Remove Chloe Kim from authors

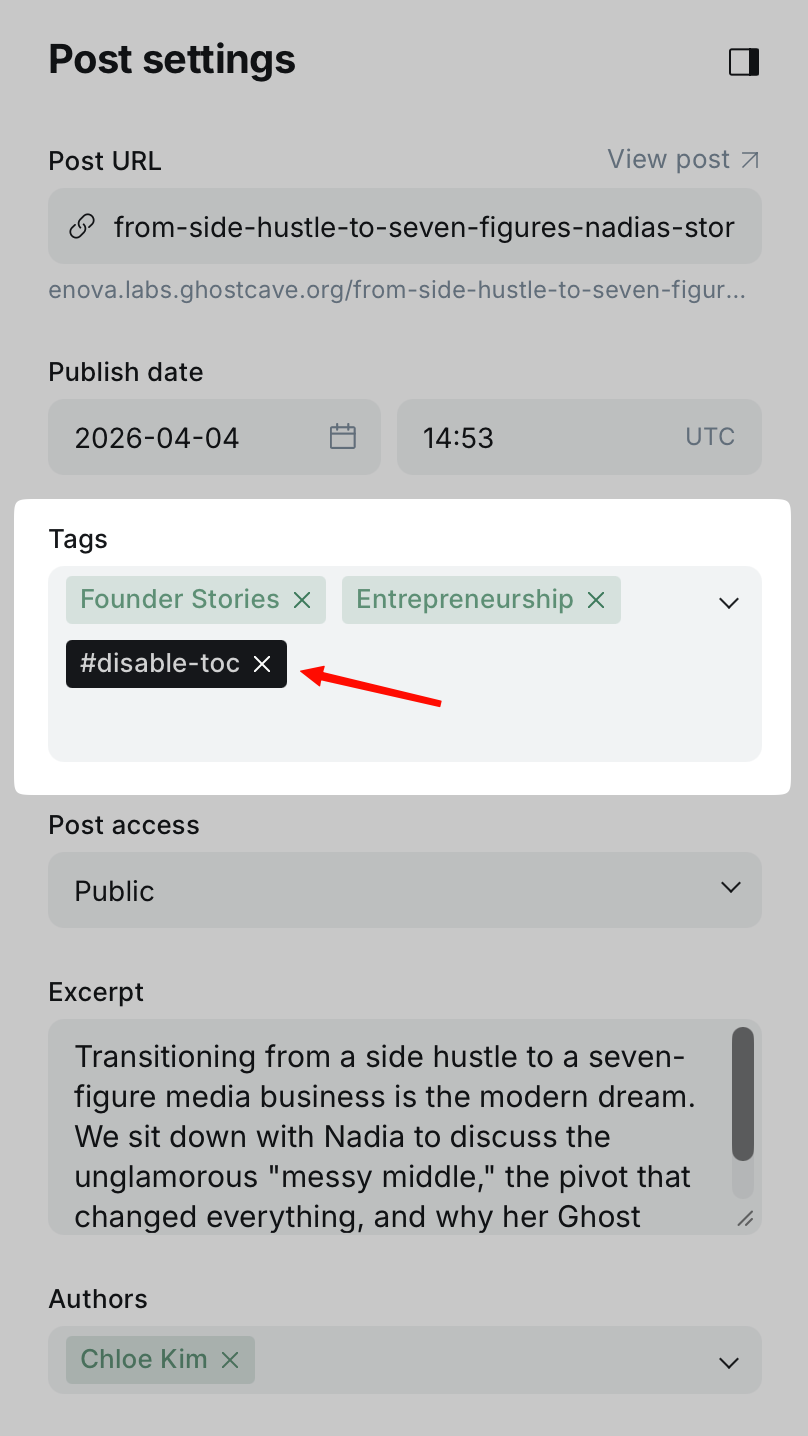[x=230, y=1360]
